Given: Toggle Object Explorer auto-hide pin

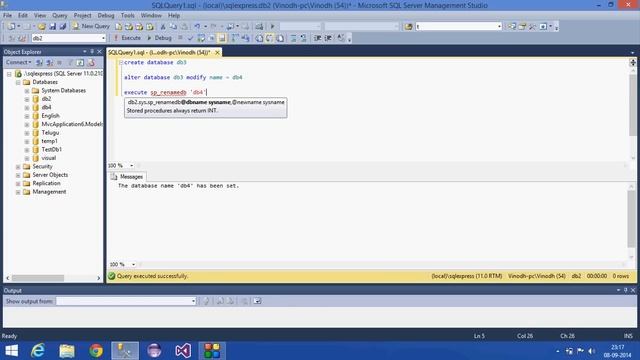Looking at the screenshot, I should tap(92, 51).
